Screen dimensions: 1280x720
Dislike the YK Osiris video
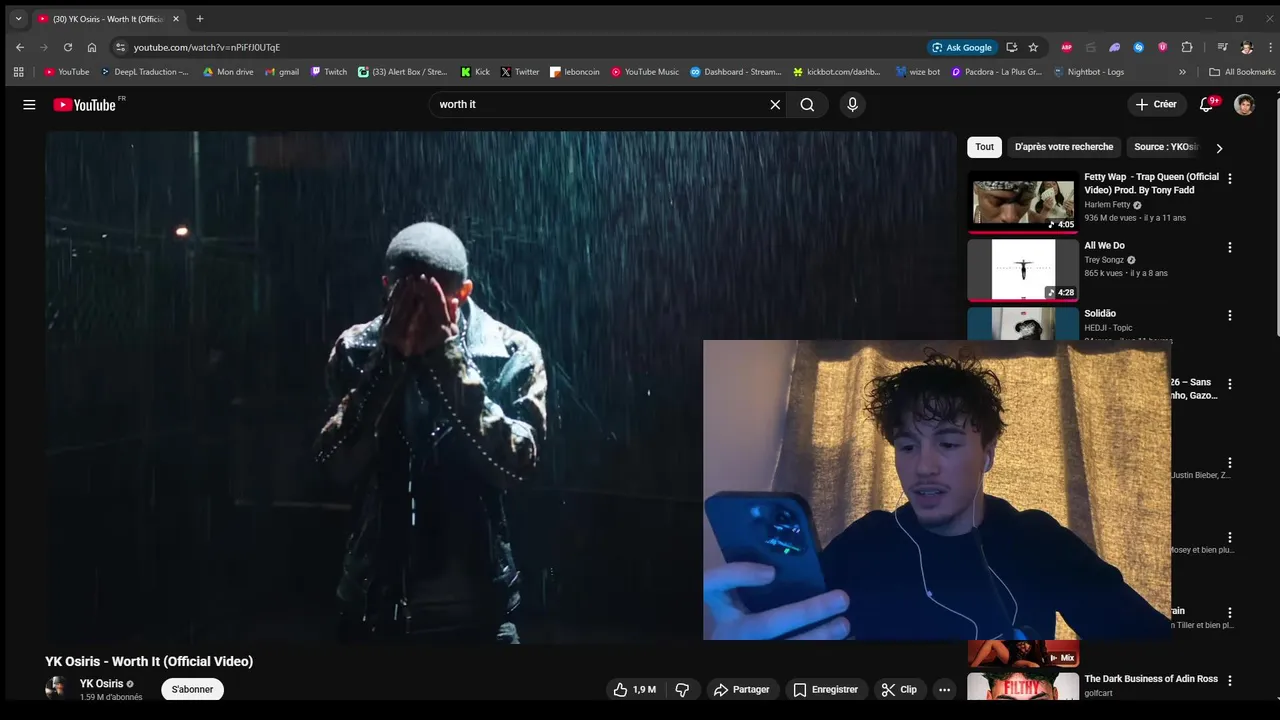(683, 690)
